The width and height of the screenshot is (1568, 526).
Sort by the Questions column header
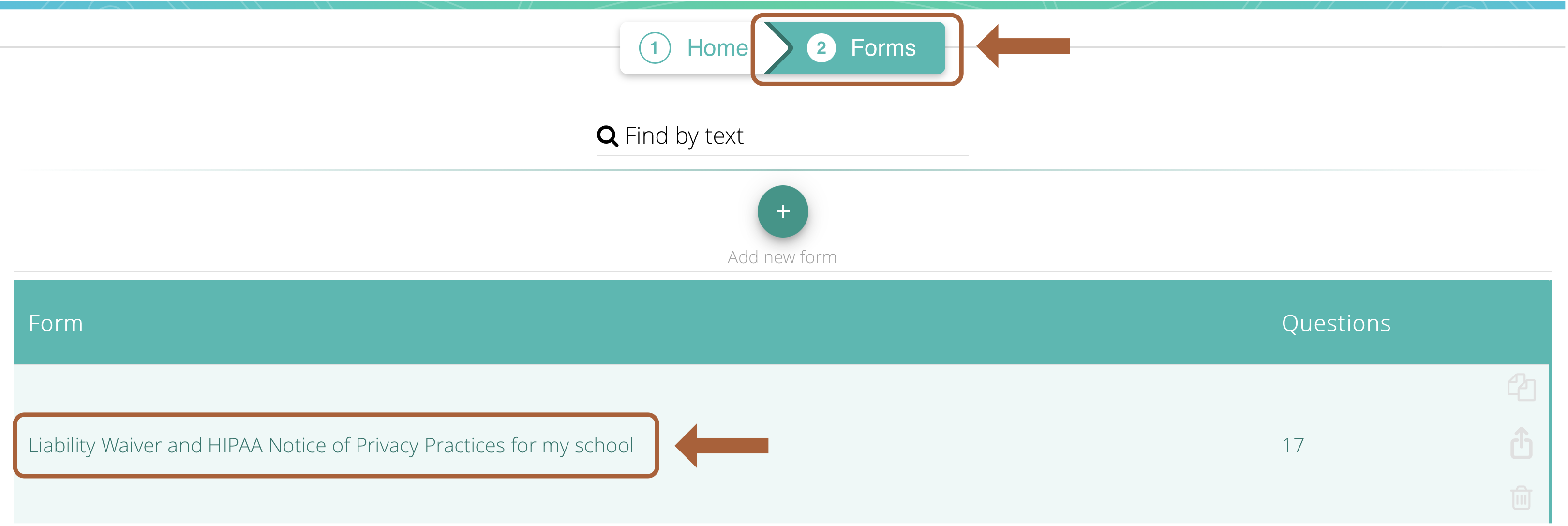1336,323
